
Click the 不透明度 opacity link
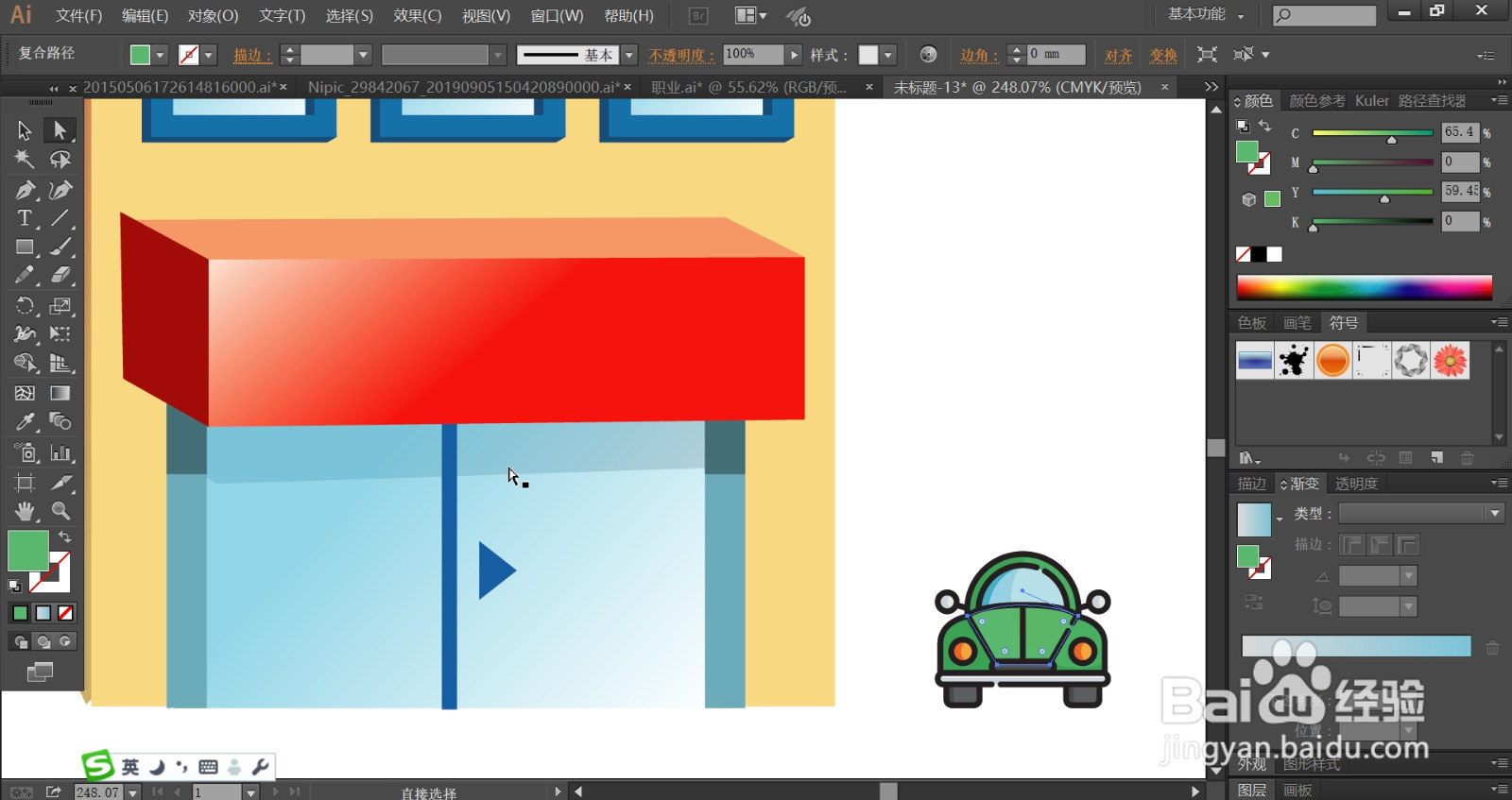(681, 56)
